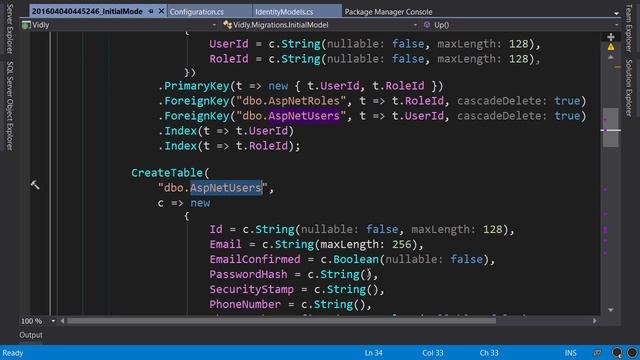Viewport: 640px width, 360px height.
Task: Click Index(t => t.RoleId) line
Action: pyautogui.click(x=229, y=146)
